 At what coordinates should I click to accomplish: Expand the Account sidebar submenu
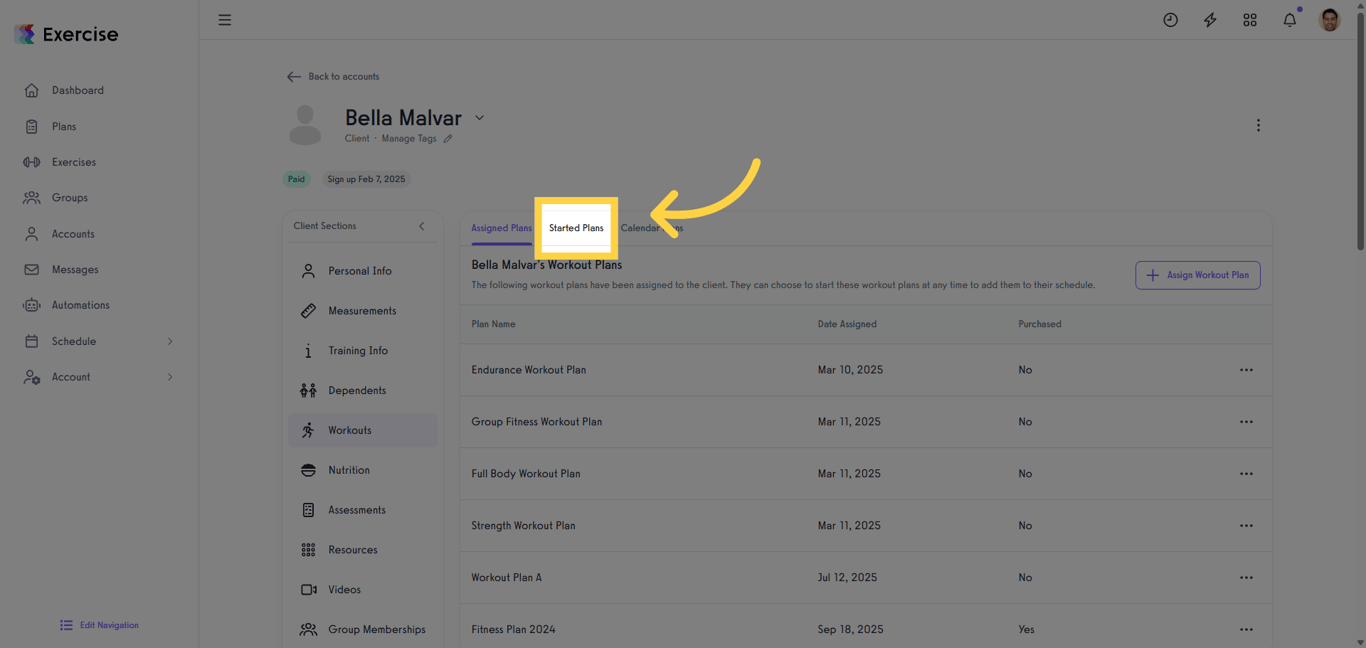pyautogui.click(x=170, y=377)
